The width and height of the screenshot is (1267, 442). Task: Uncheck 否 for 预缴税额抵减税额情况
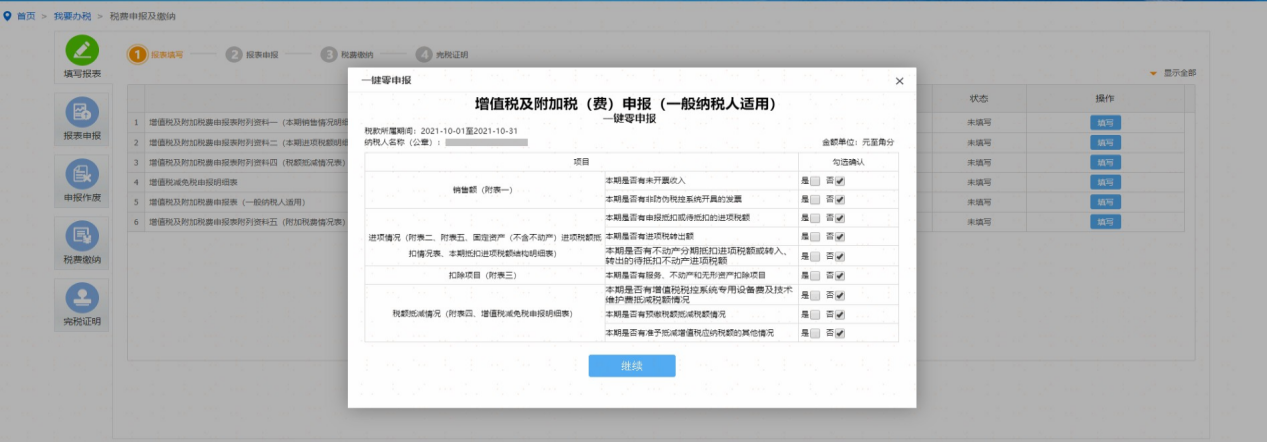[x=840, y=314]
